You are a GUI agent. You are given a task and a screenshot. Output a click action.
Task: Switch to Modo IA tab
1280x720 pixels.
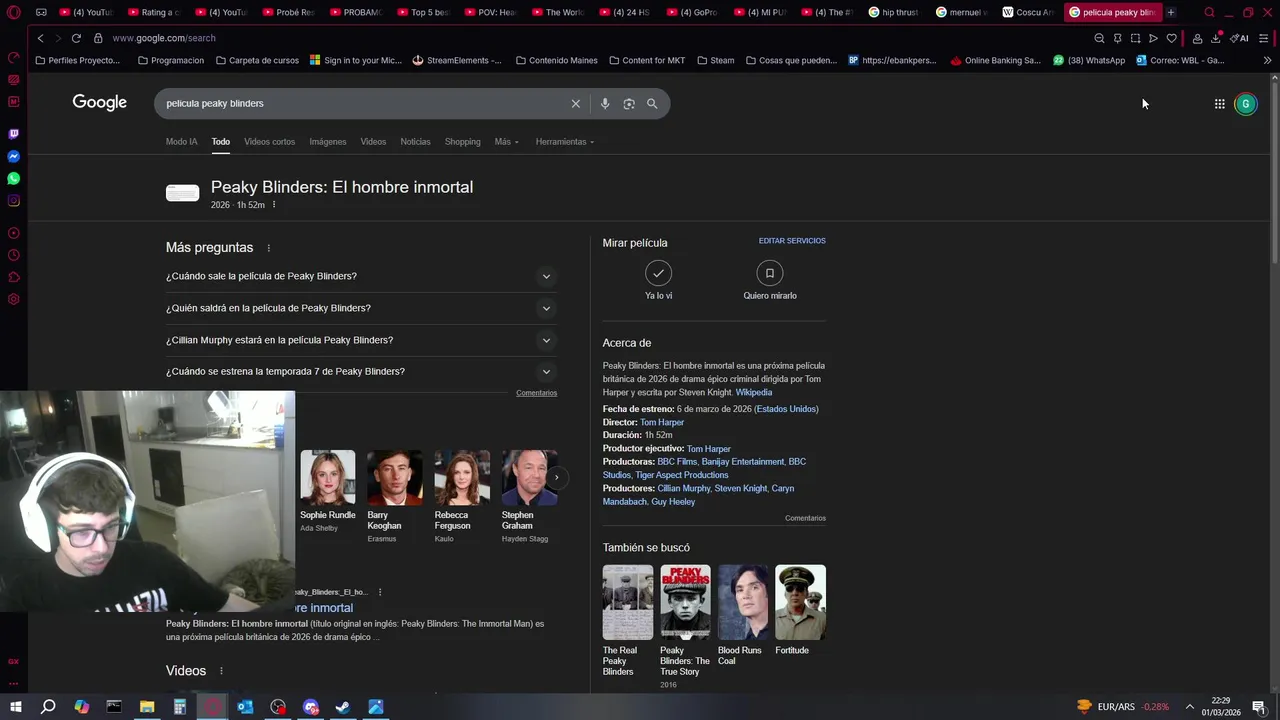pos(181,142)
